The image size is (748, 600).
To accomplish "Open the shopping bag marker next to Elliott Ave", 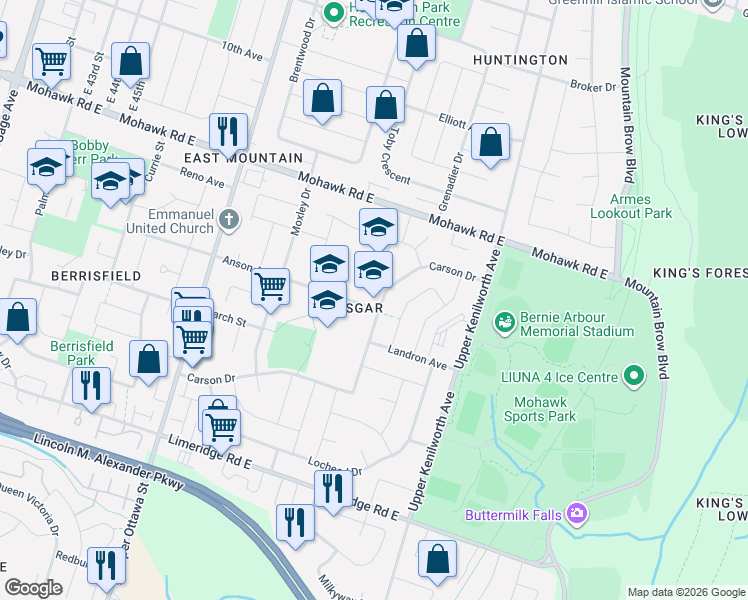I will pos(490,144).
